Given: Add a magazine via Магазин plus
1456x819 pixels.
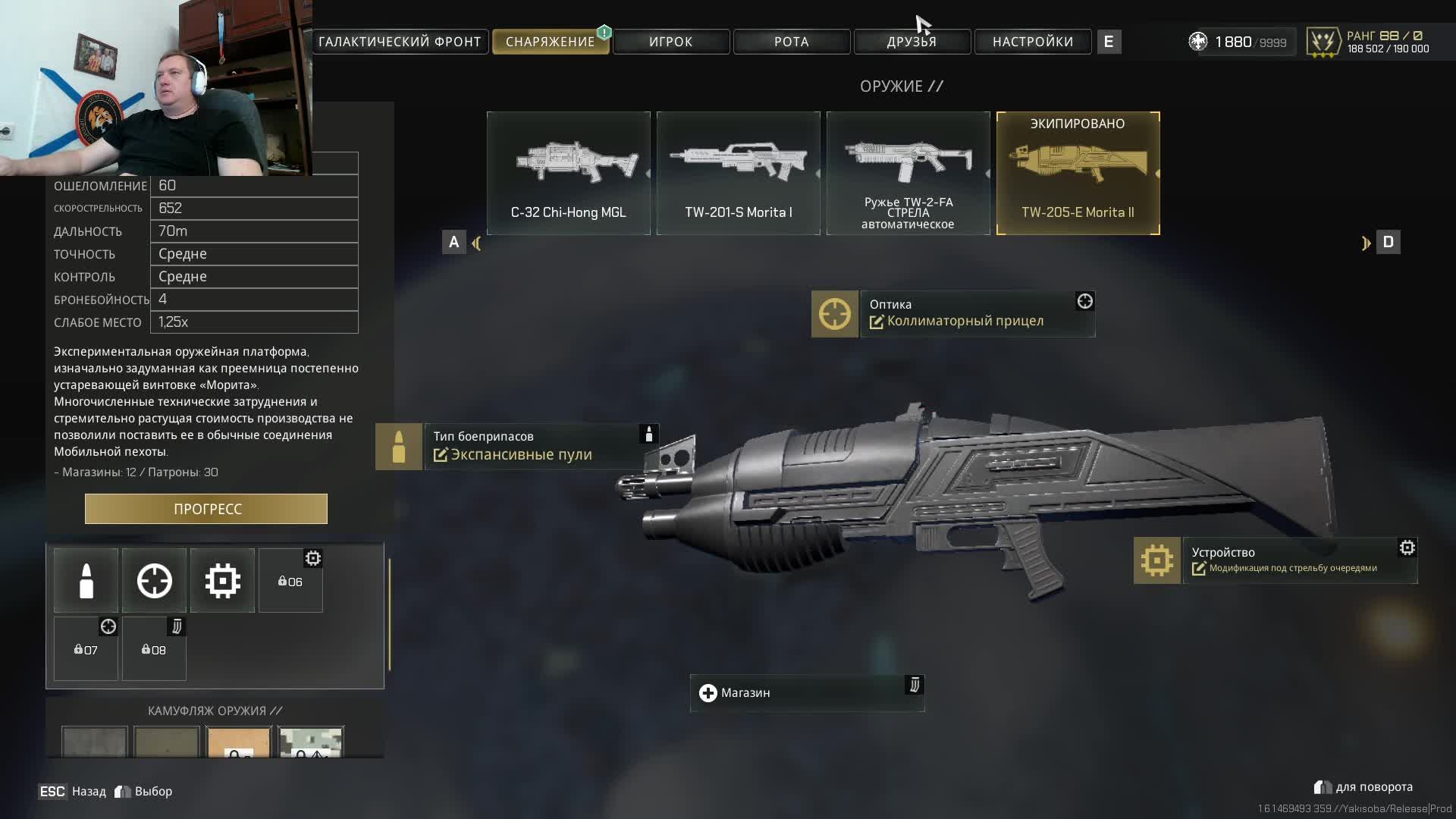Looking at the screenshot, I should 708,693.
